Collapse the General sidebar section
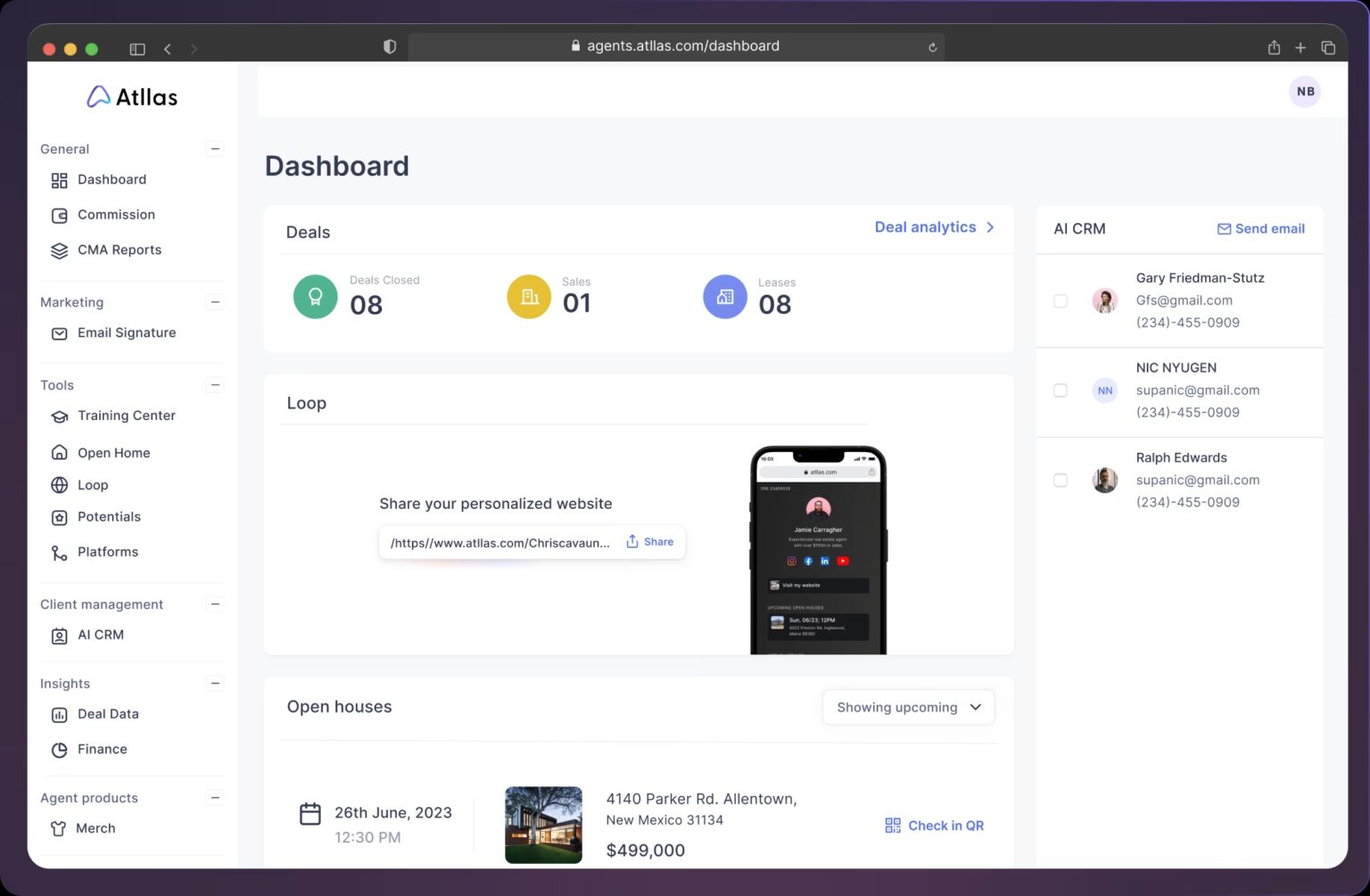Screen dimensions: 1370x896 pyautogui.click(x=215, y=149)
